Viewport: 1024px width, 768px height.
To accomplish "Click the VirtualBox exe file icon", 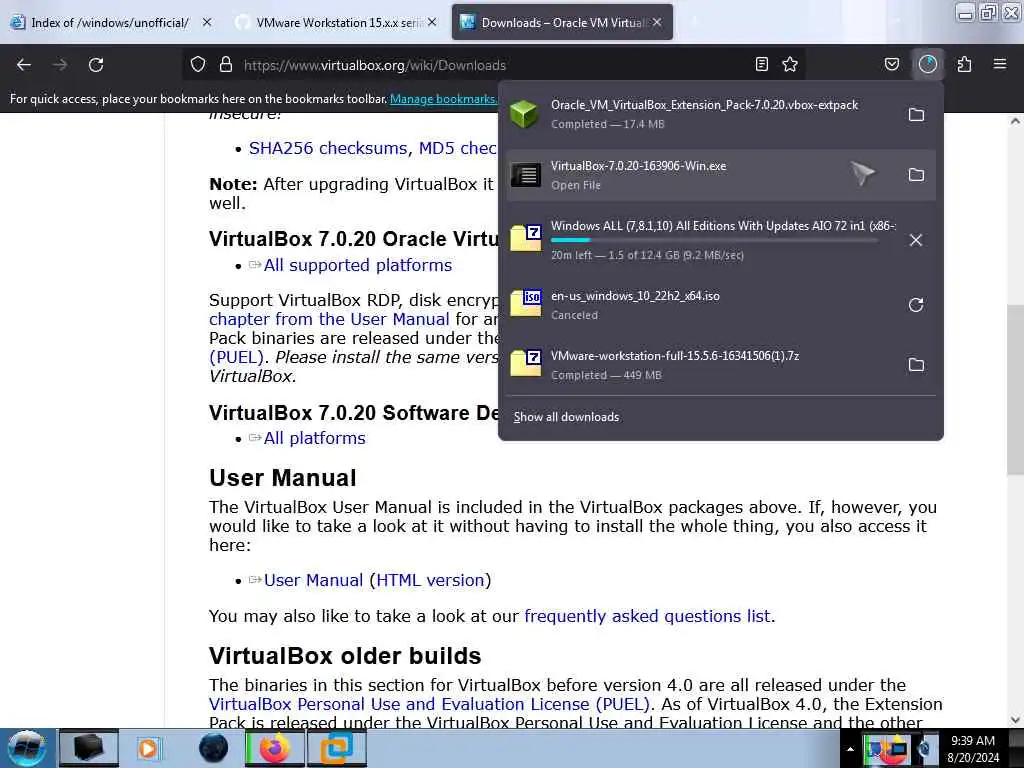I will 526,175.
